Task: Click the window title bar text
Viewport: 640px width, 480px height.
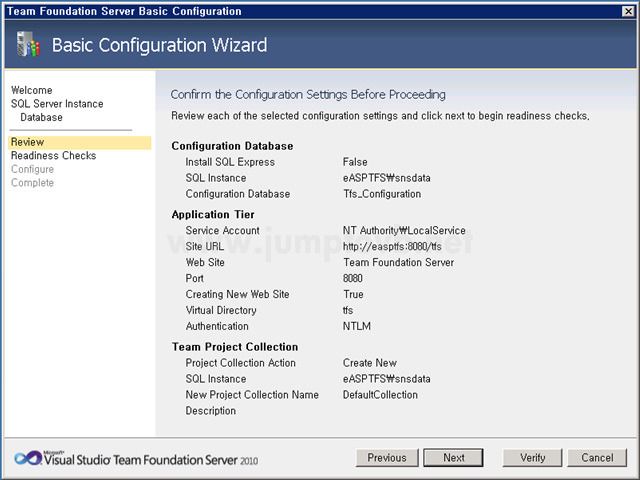Action: [124, 11]
